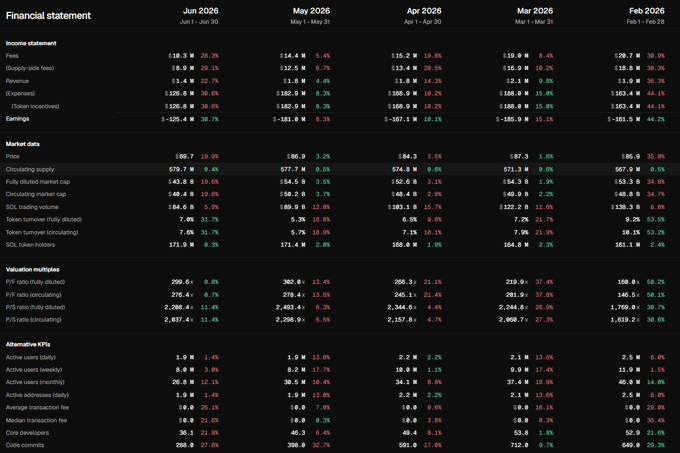Click Active users (monthly) label

(35, 382)
